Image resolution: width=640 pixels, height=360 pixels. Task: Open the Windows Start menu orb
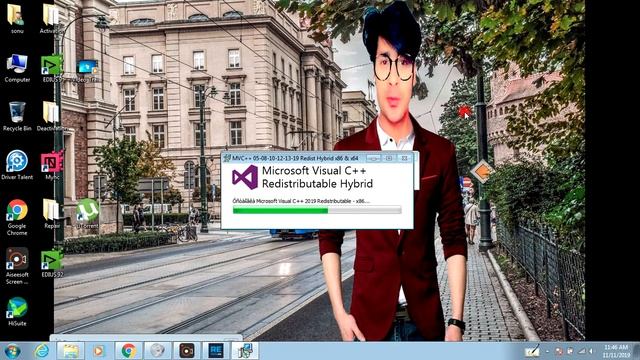12,351
